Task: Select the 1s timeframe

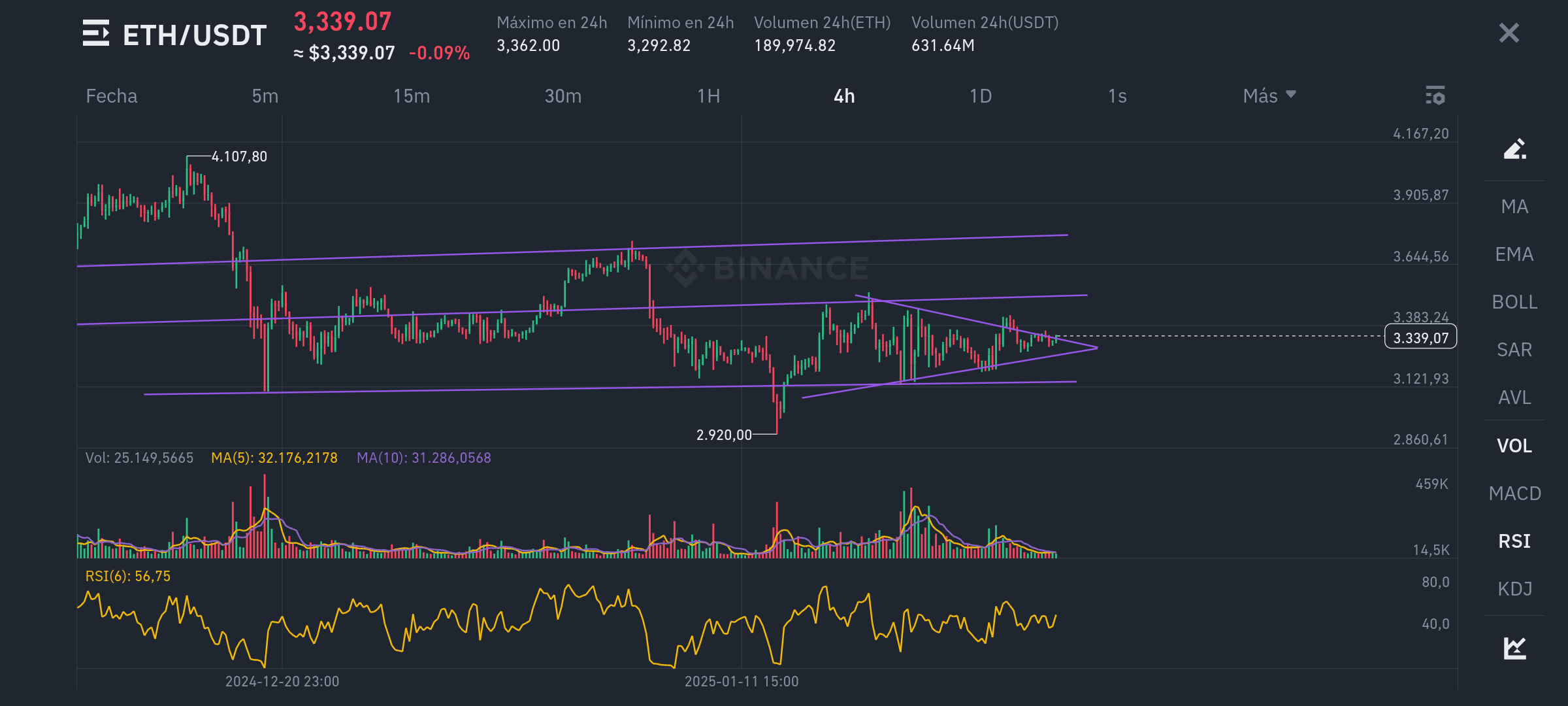Action: [1117, 96]
